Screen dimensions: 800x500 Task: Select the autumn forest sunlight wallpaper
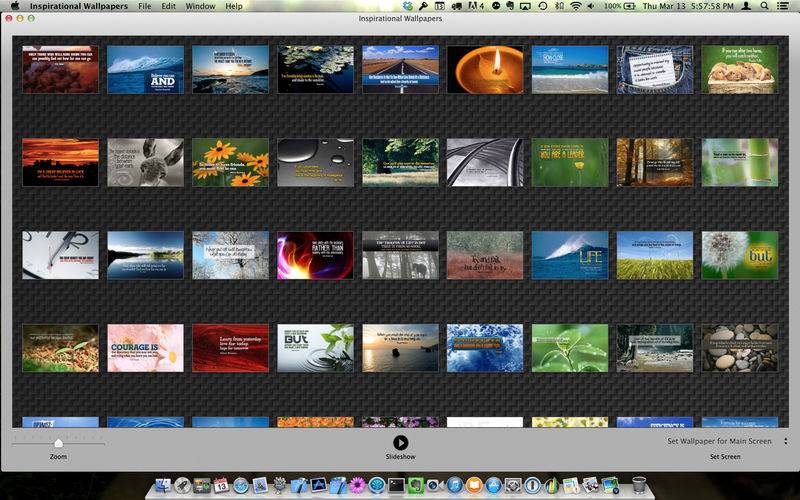[x=655, y=162]
